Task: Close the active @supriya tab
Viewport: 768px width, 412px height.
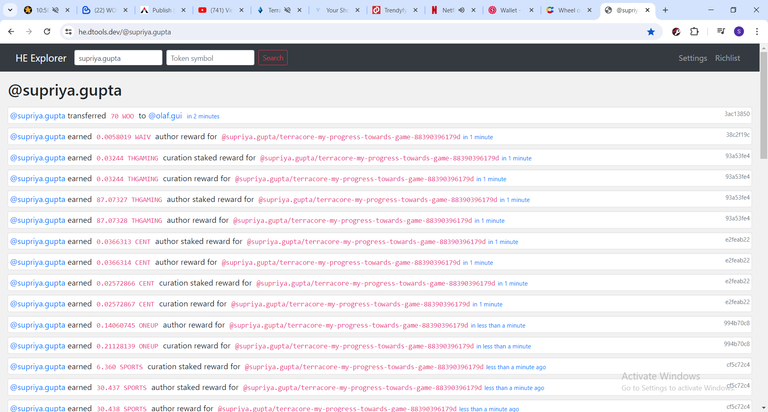Action: point(647,10)
